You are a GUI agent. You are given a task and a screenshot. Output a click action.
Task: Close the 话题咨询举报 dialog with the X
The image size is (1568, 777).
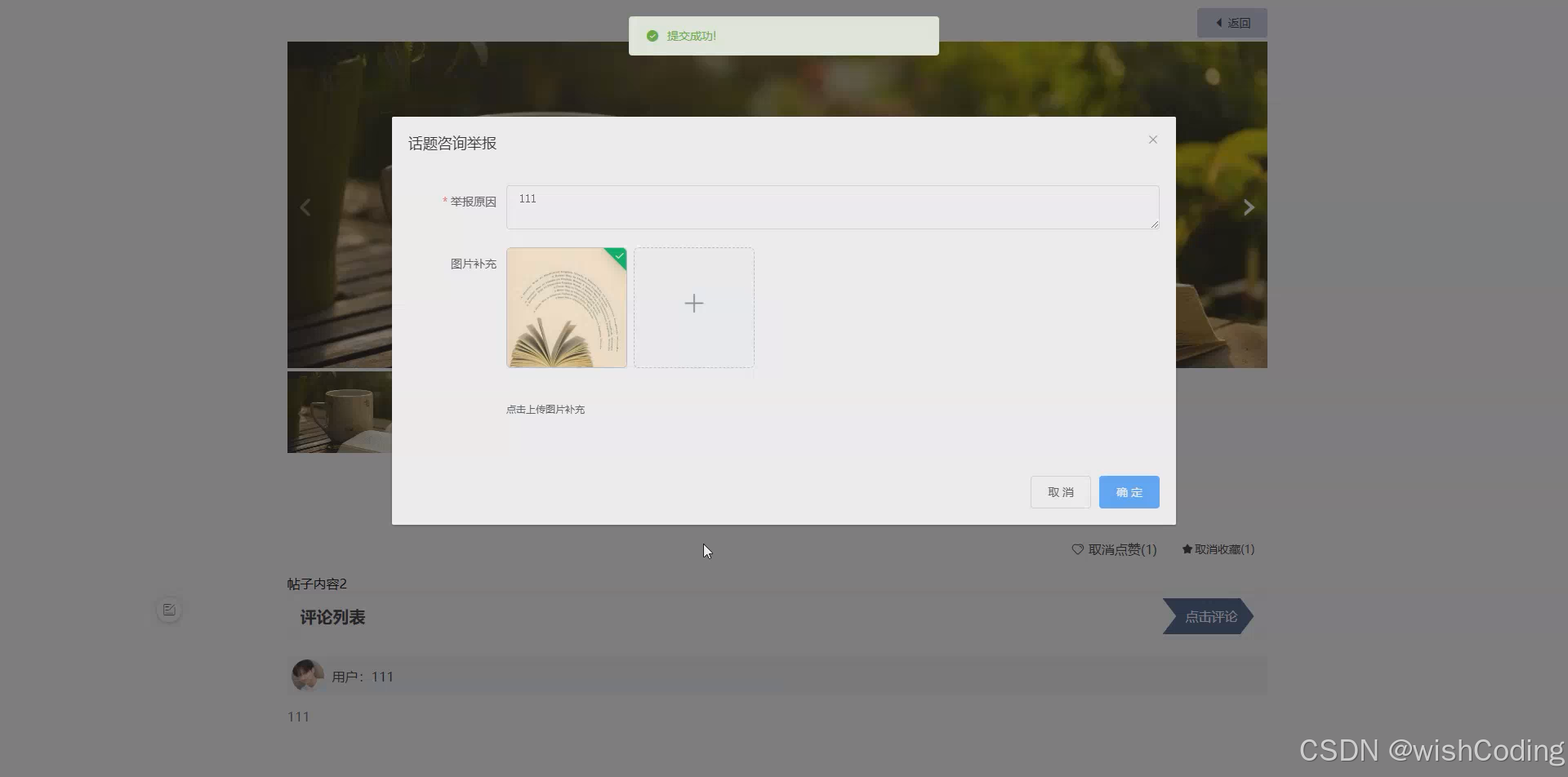(1152, 140)
